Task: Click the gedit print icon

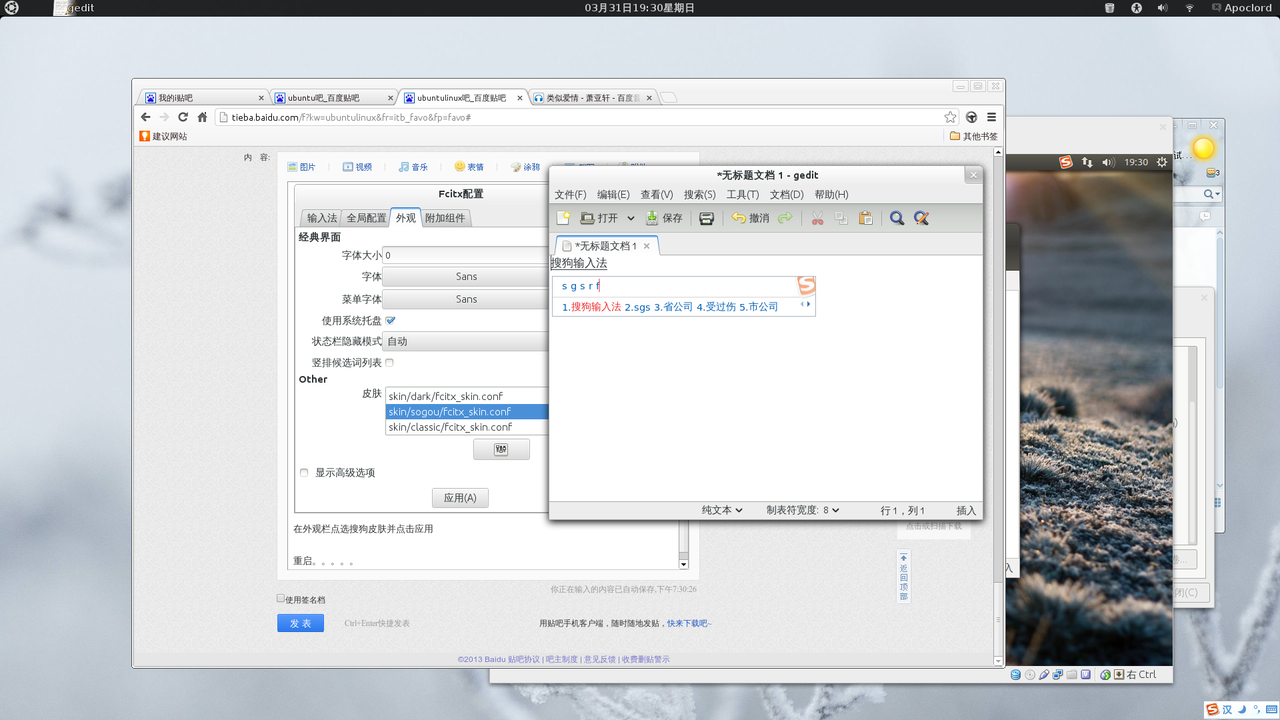Action: [706, 218]
